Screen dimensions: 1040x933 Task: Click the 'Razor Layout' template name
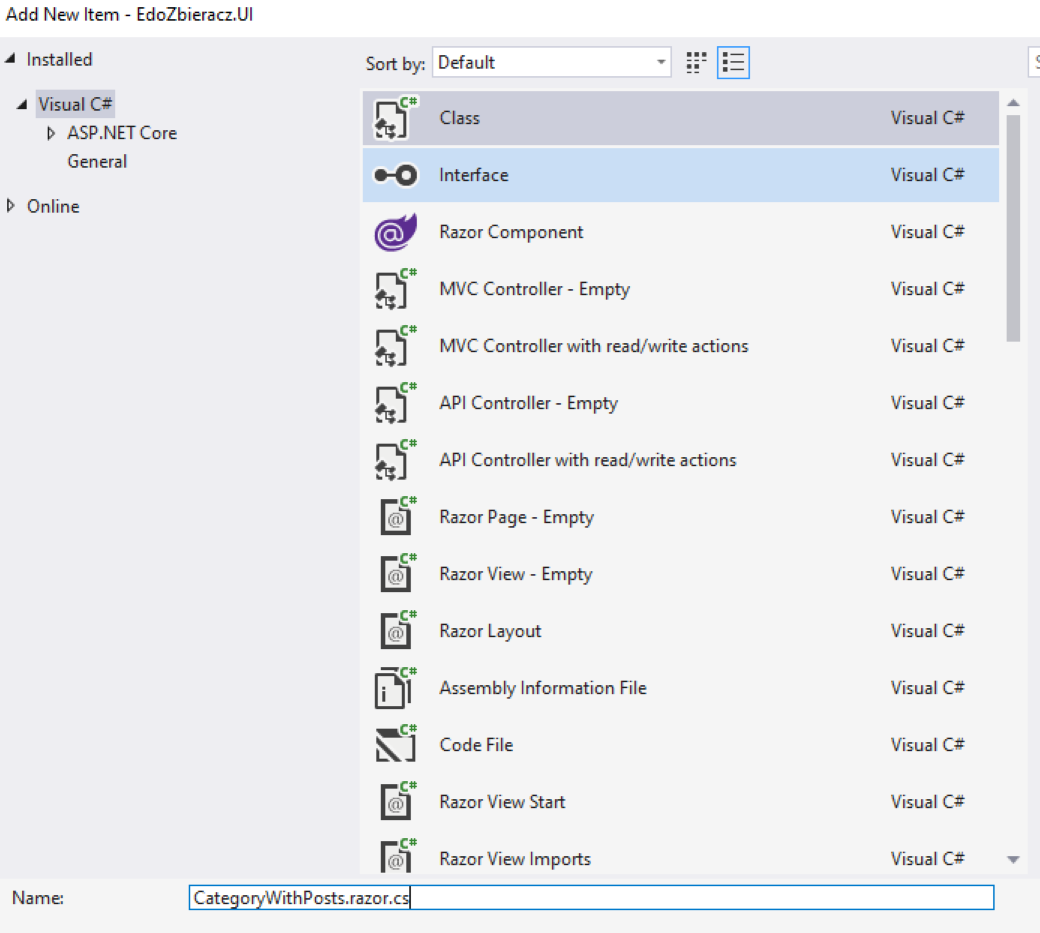pyautogui.click(x=490, y=631)
